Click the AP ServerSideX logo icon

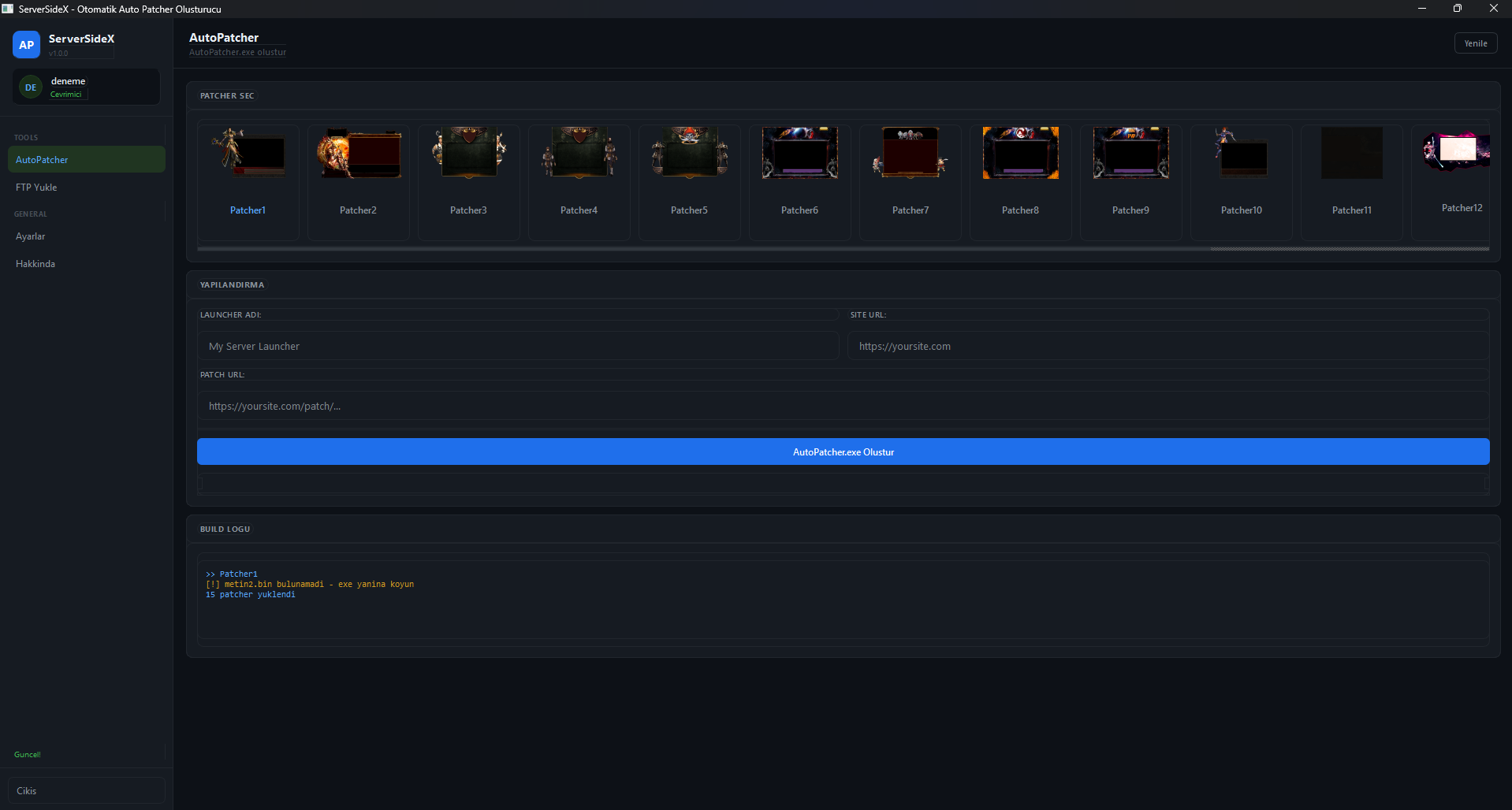pos(26,45)
